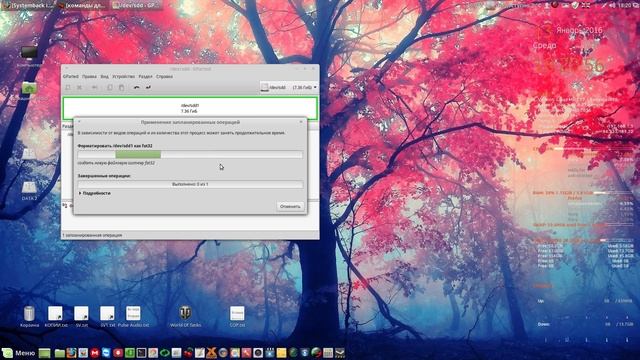
Task: Switch to the команды window in the panel
Action: [x=82, y=5]
